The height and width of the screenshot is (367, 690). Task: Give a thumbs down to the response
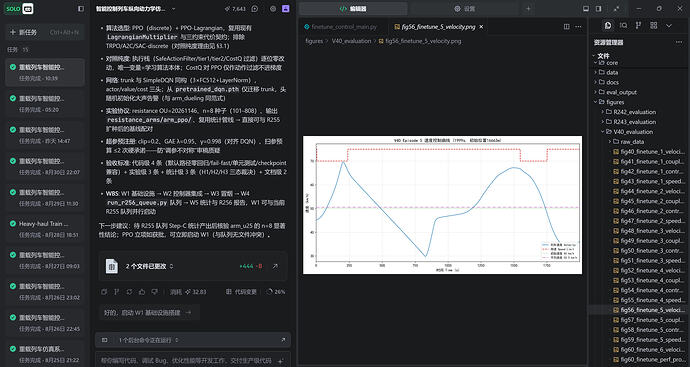[x=154, y=292]
